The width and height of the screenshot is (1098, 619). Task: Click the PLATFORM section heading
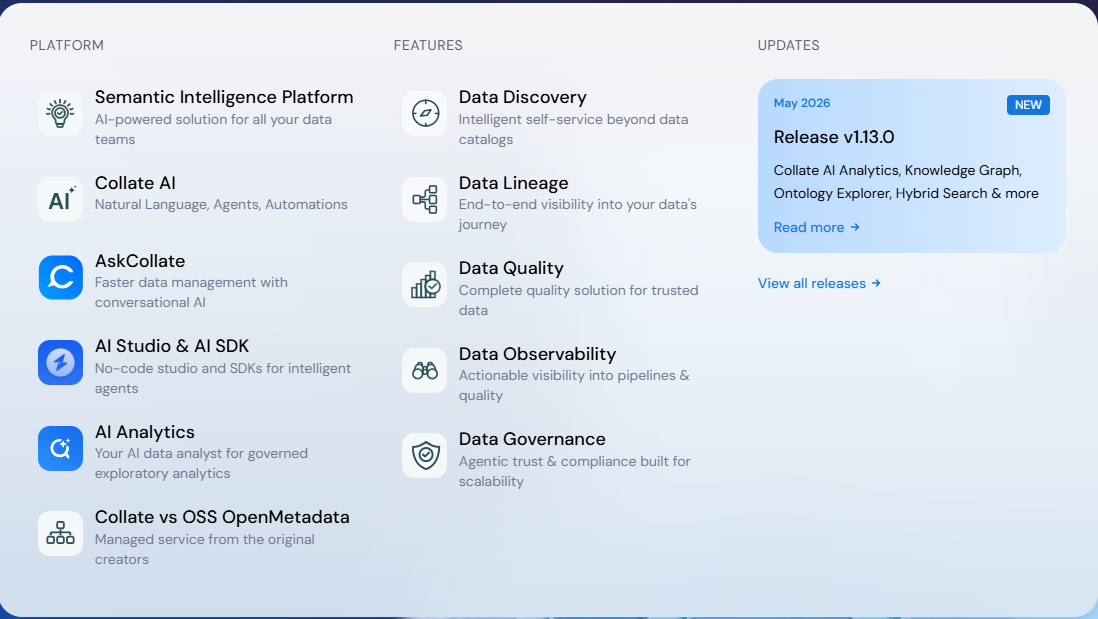(x=67, y=46)
